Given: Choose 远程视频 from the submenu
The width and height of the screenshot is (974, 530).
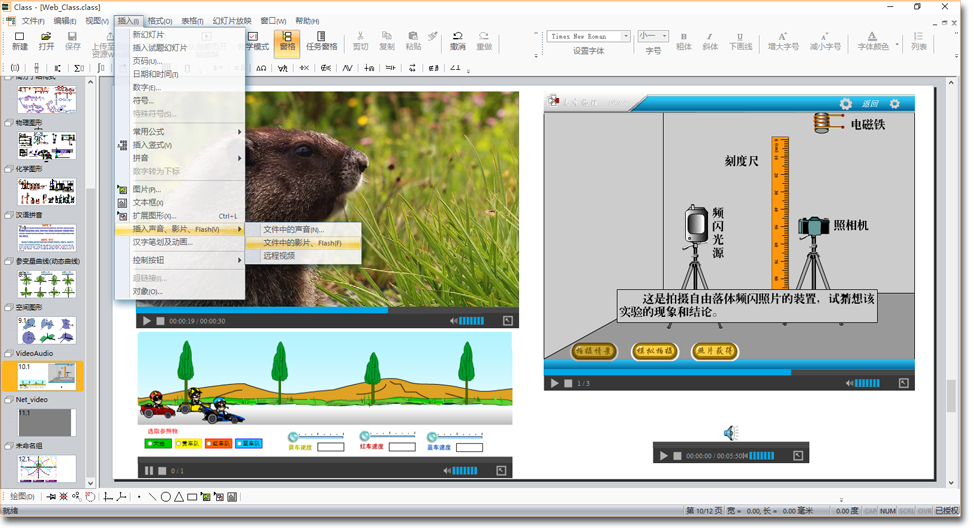Looking at the screenshot, I should [279, 256].
